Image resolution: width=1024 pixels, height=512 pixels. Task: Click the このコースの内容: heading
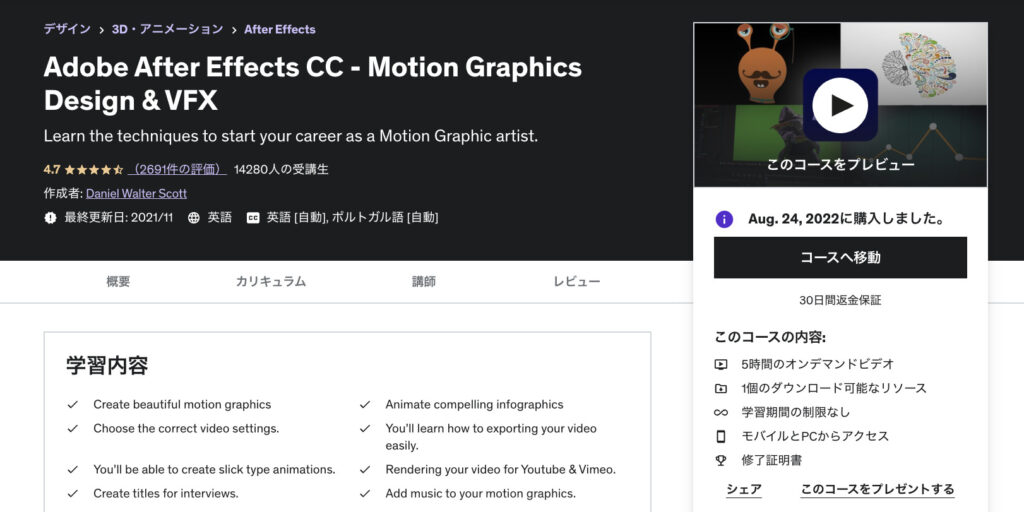pos(770,338)
